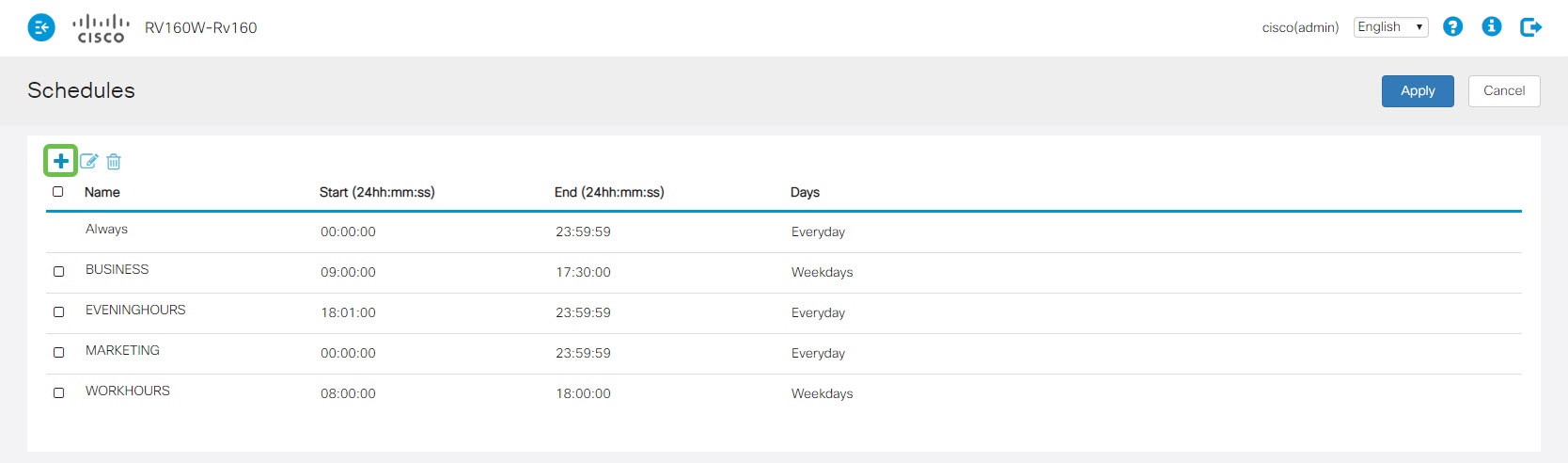Click the logout icon
Image resolution: width=1568 pixels, height=463 pixels.
tap(1530, 27)
